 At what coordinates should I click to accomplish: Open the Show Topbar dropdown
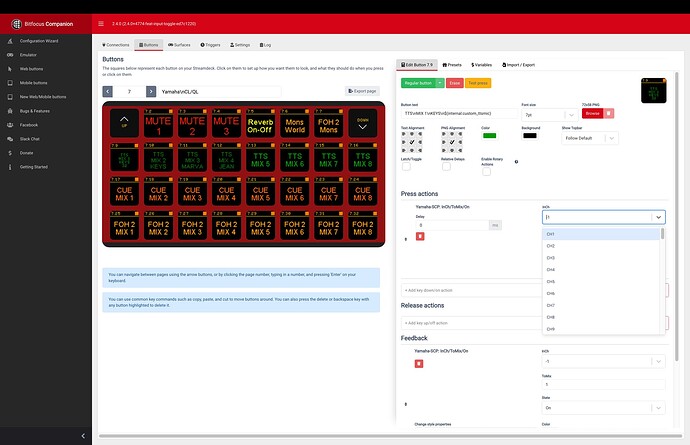click(x=590, y=138)
